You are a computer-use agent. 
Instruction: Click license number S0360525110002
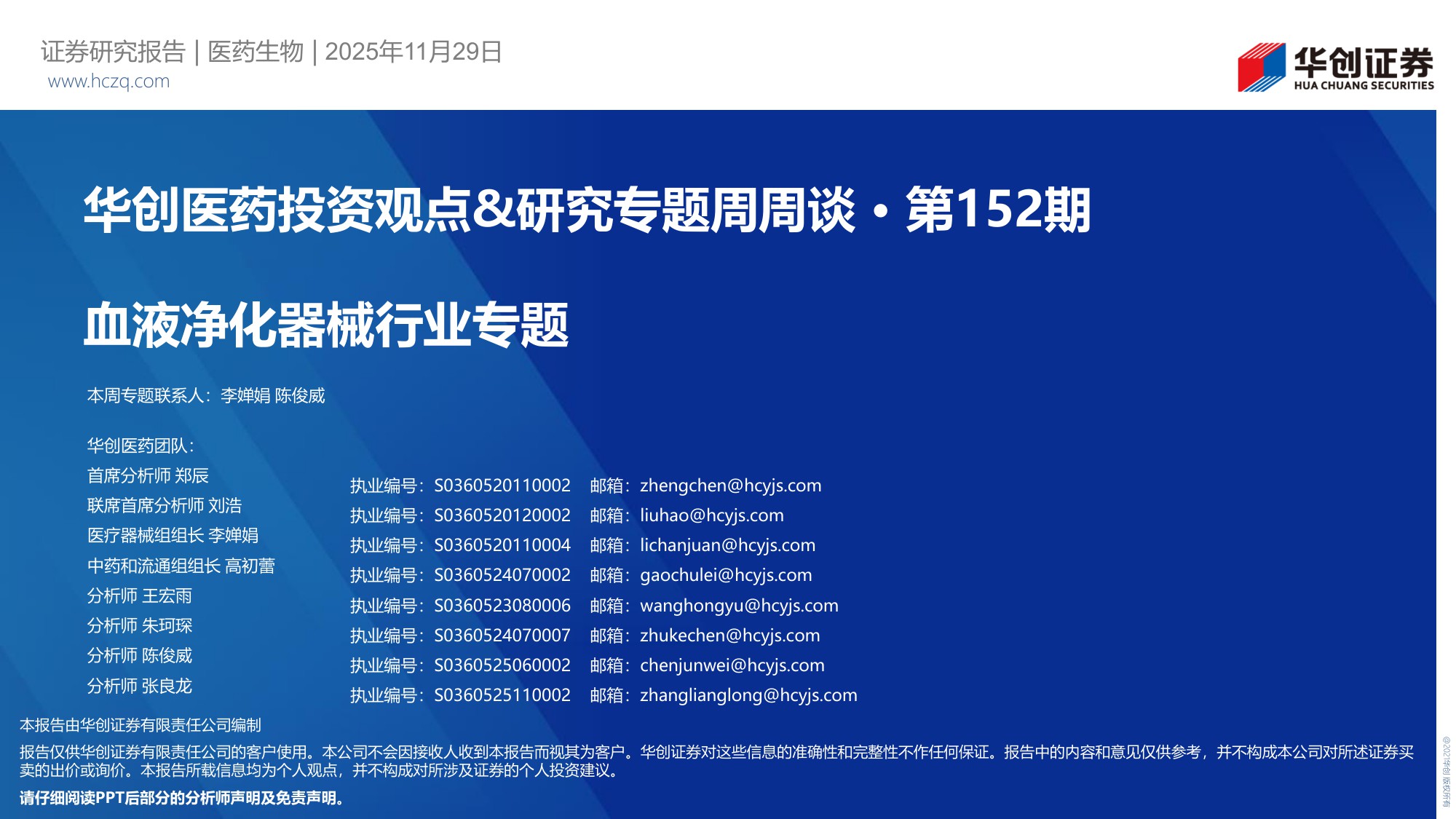point(502,695)
